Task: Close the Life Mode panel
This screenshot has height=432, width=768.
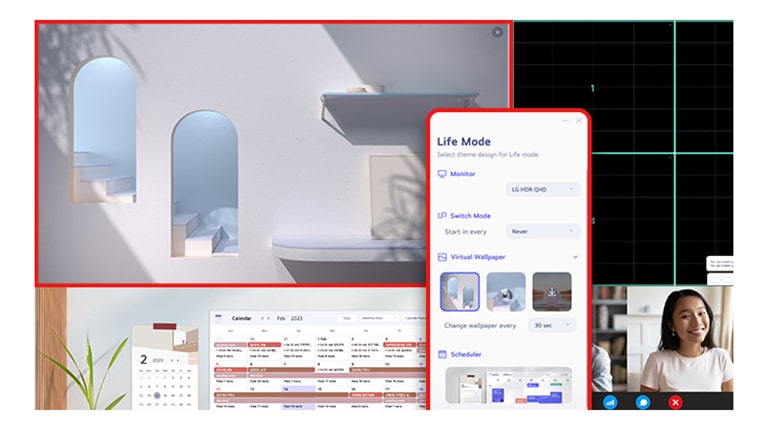Action: click(578, 121)
